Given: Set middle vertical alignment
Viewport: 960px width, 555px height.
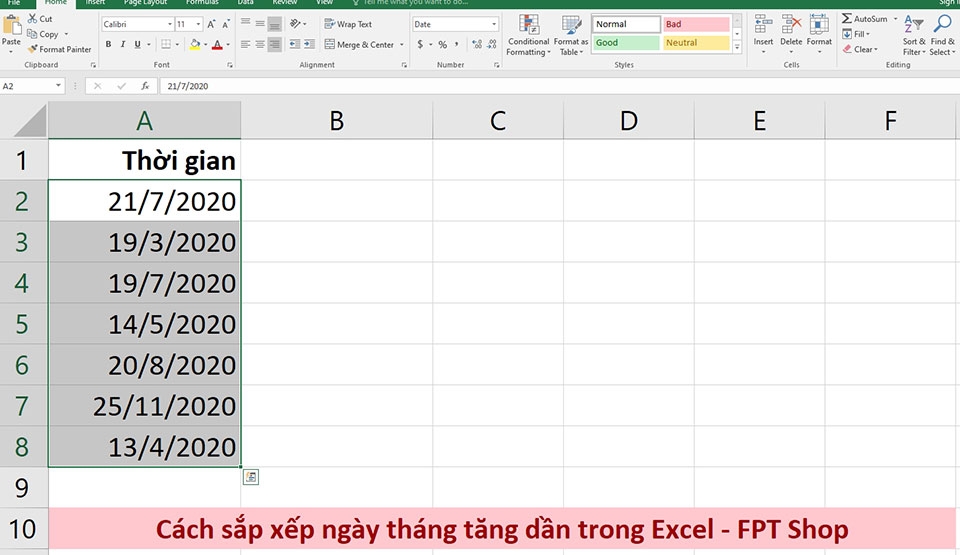Looking at the screenshot, I should (x=260, y=23).
